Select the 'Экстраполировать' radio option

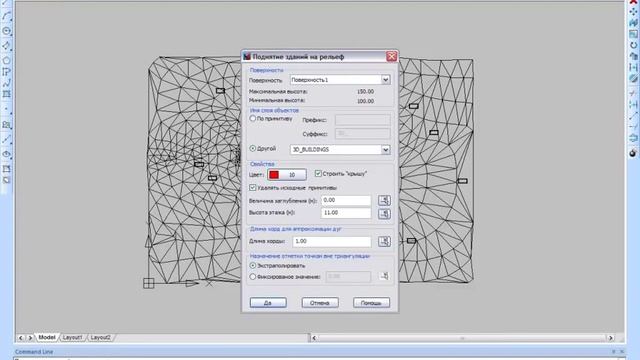tap(253, 266)
